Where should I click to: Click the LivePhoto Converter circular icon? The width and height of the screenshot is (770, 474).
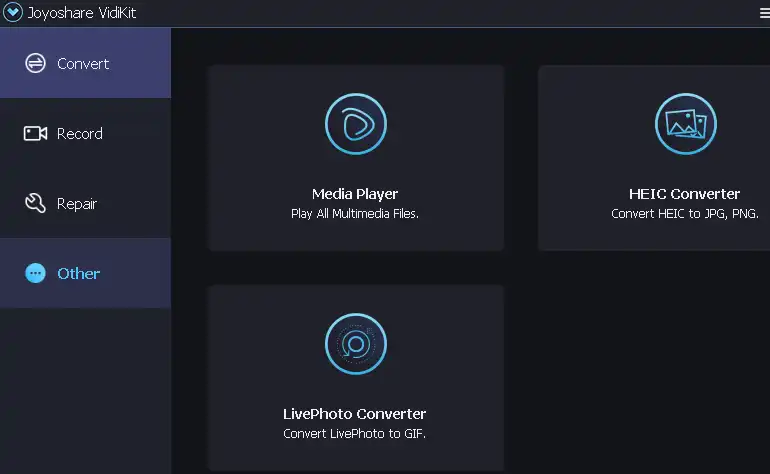[355, 344]
